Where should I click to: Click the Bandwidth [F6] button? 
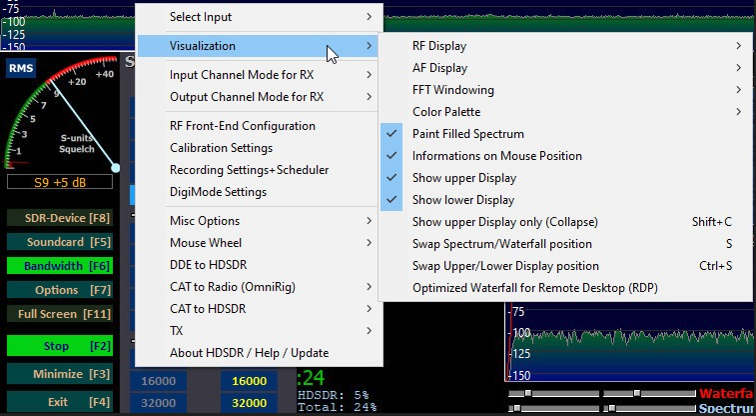tap(60, 266)
